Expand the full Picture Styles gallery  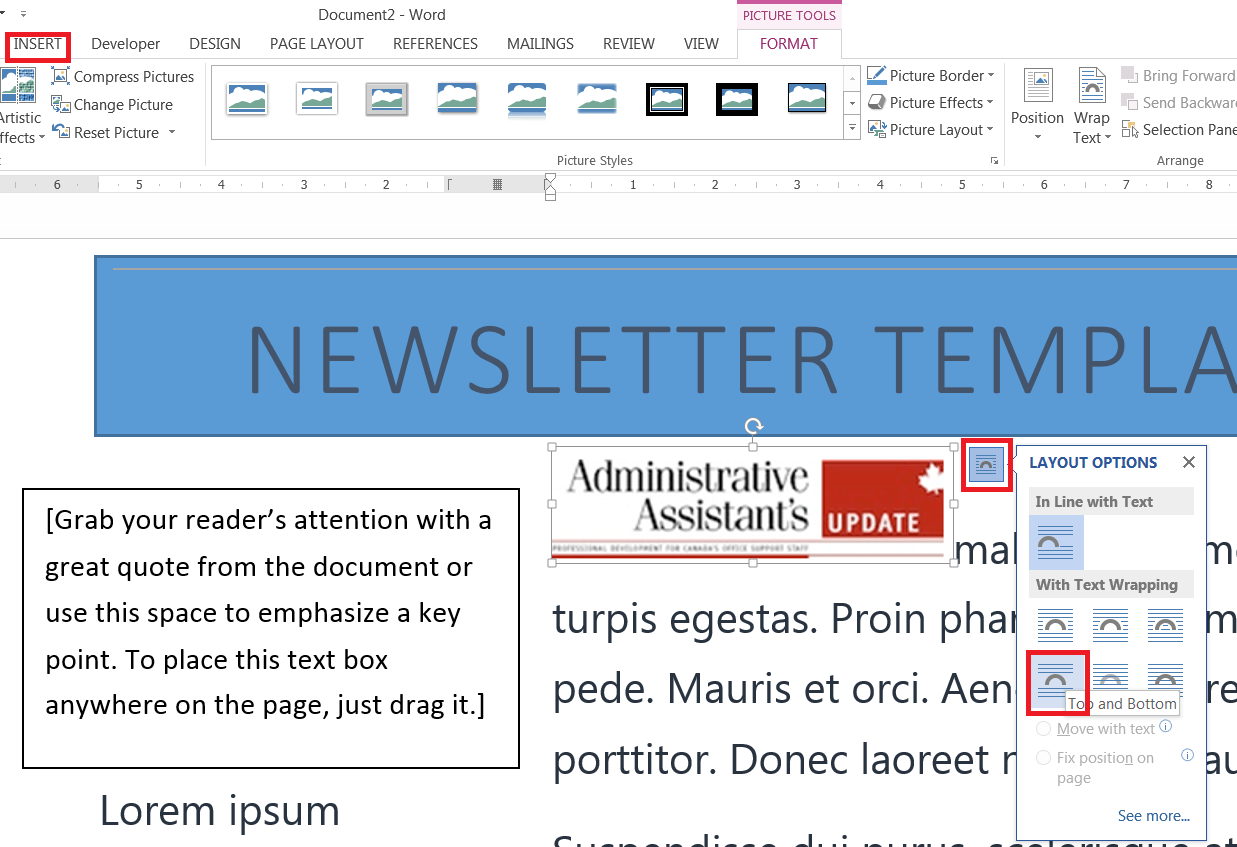coord(852,127)
